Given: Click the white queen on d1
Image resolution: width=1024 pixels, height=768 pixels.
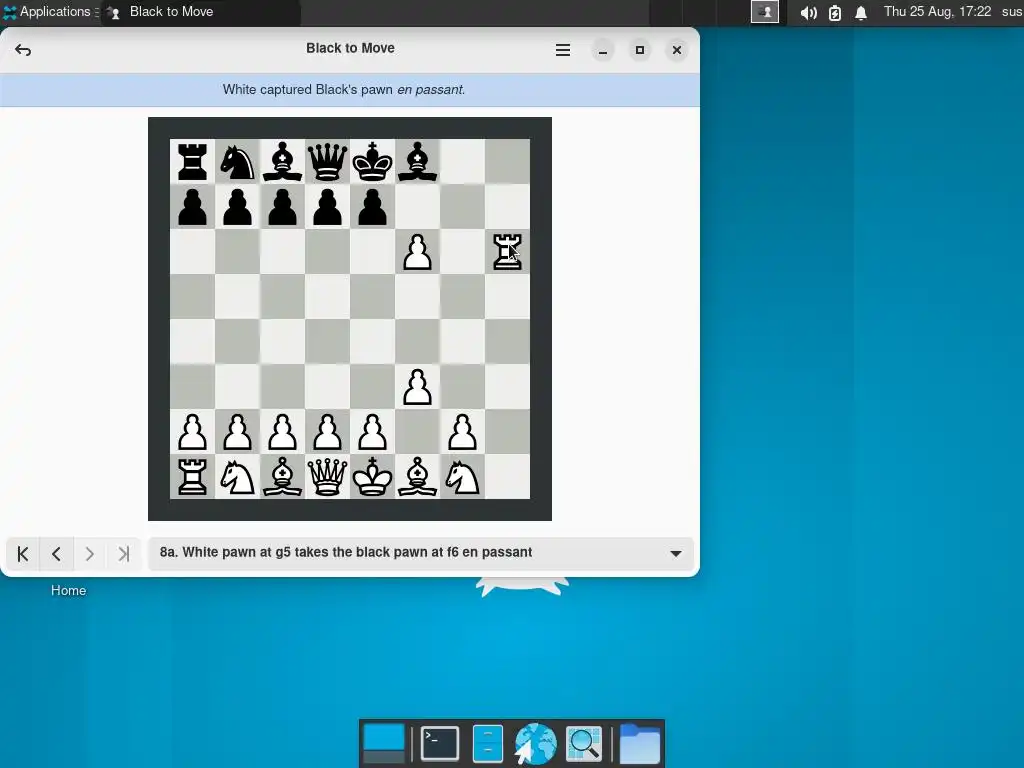Looking at the screenshot, I should pyautogui.click(x=327, y=477).
